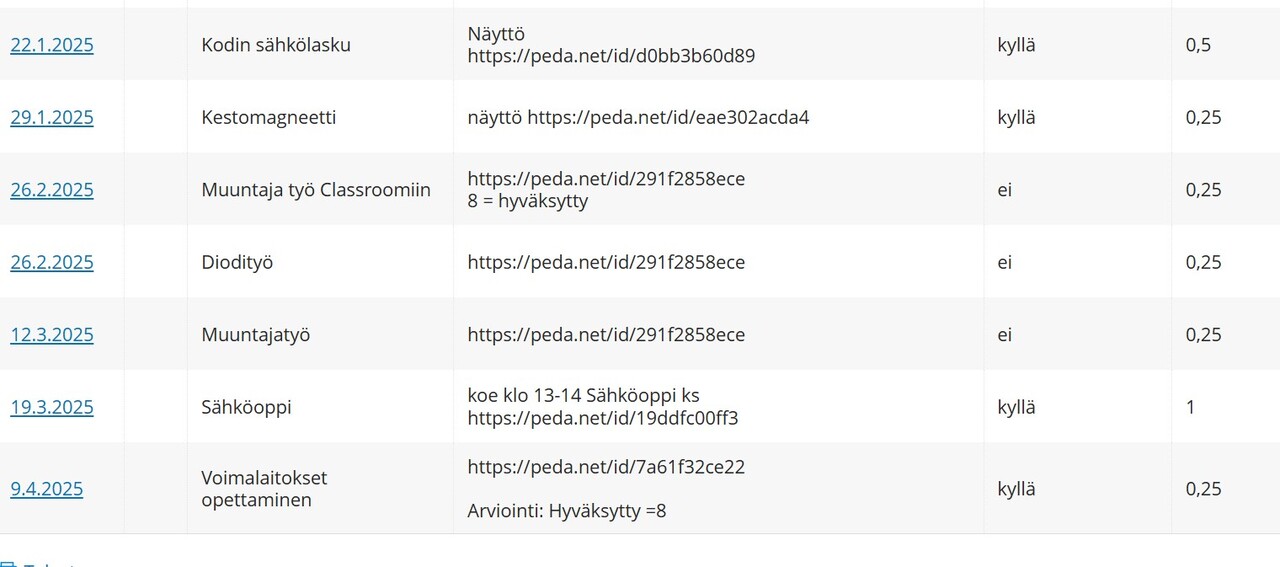Open the 19.3.2025 date link

[52, 407]
